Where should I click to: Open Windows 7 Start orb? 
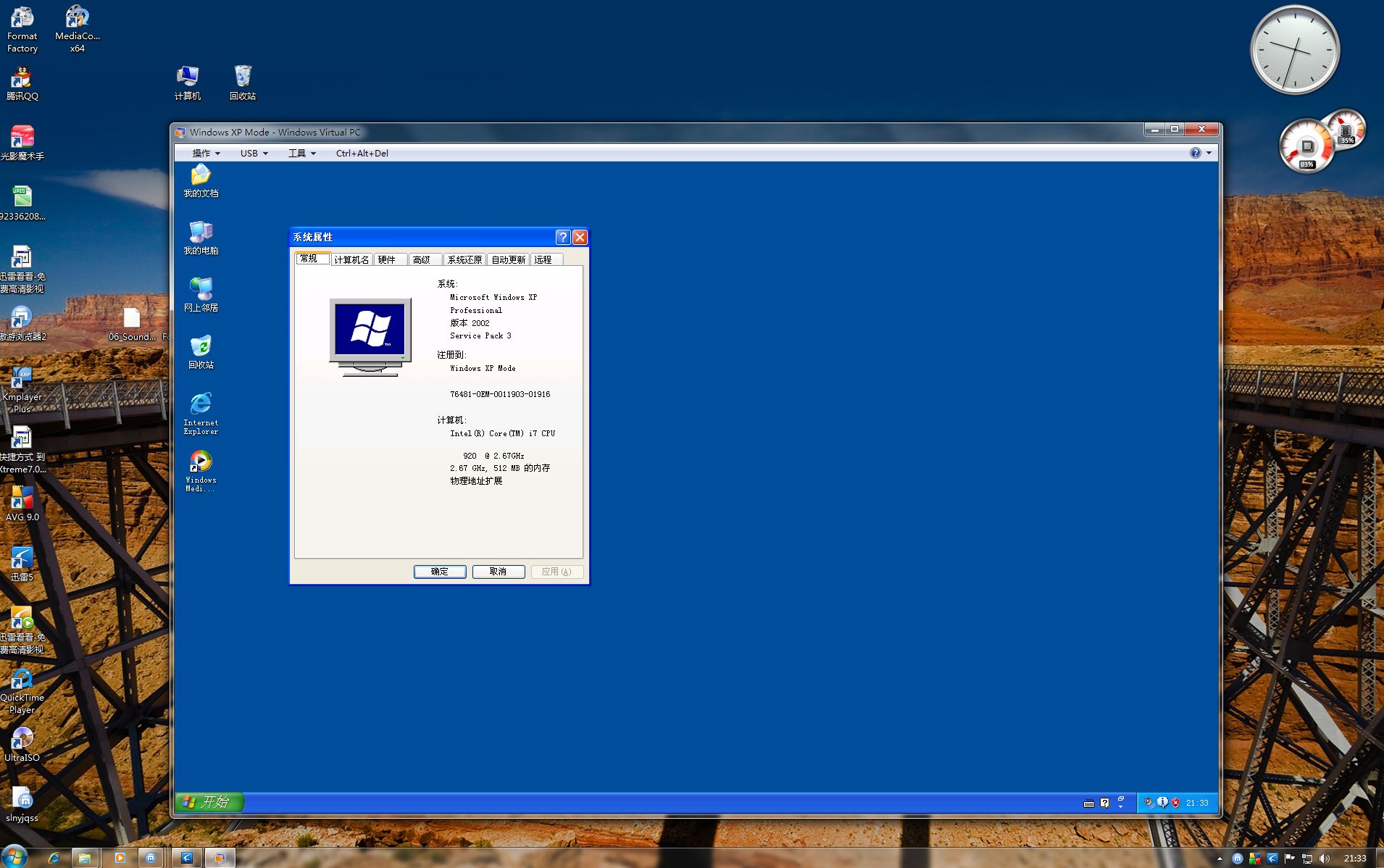[x=14, y=856]
